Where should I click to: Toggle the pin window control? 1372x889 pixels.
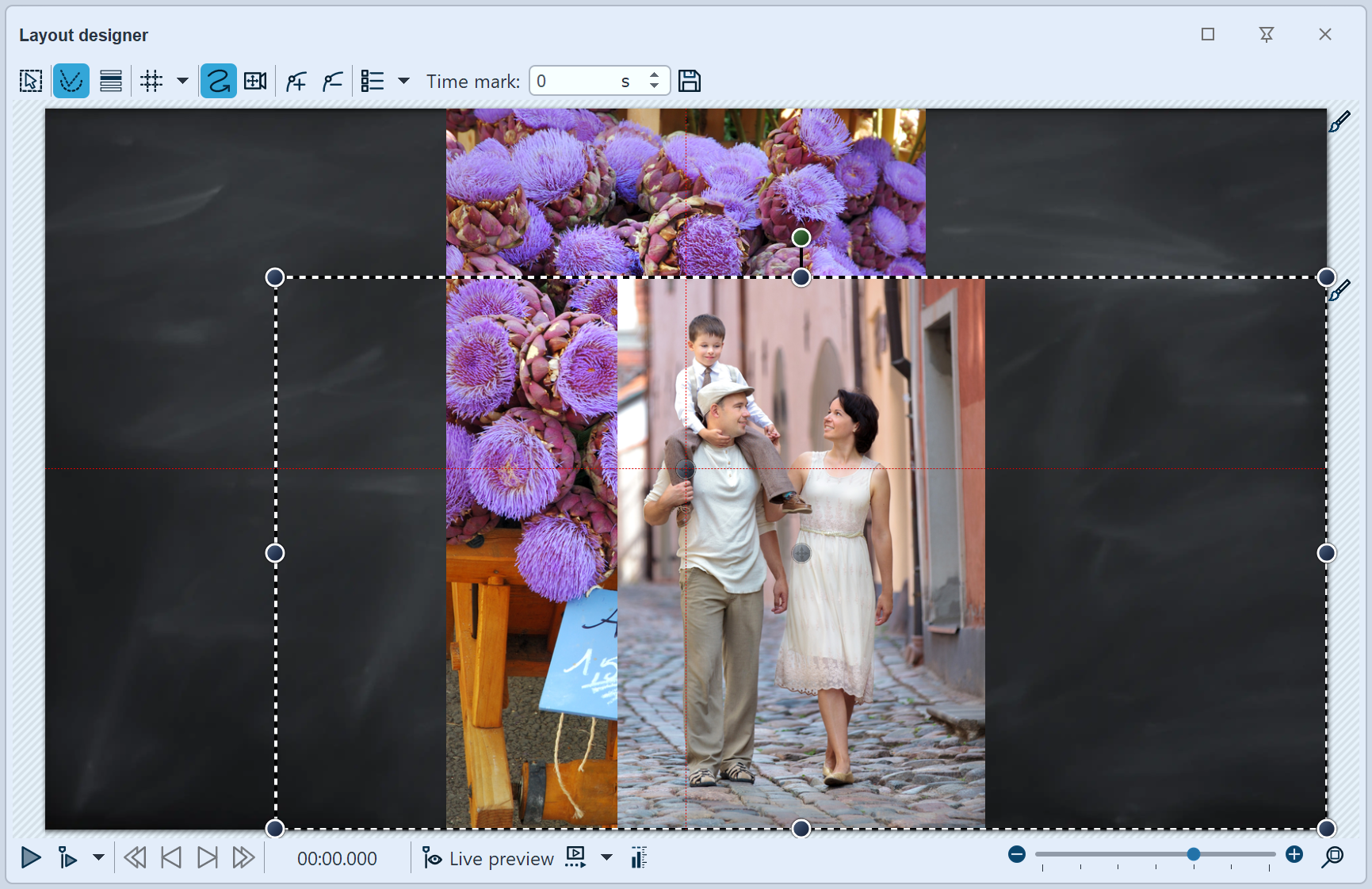(x=1266, y=34)
